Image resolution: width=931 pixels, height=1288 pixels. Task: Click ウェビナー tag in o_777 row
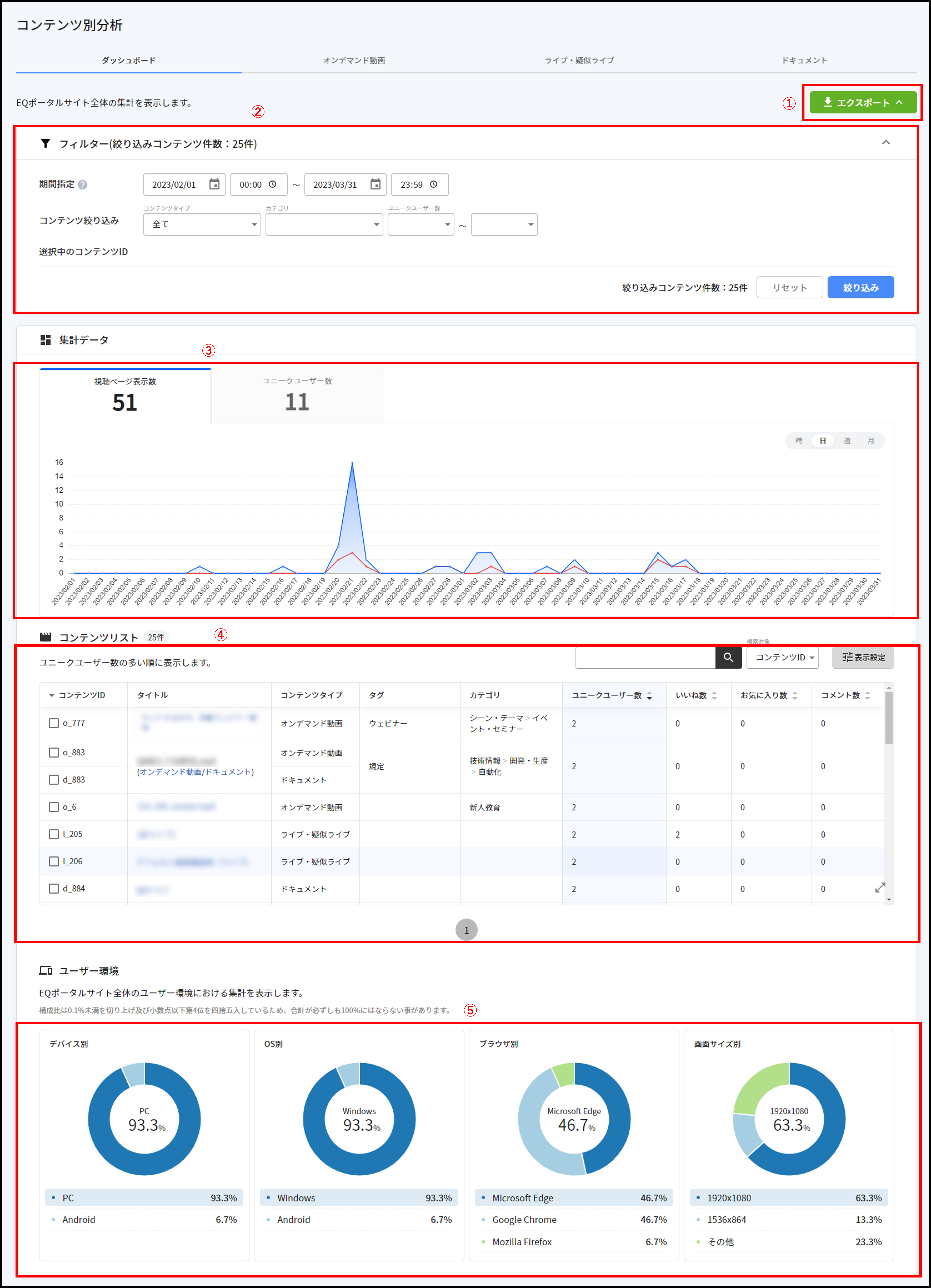click(388, 723)
